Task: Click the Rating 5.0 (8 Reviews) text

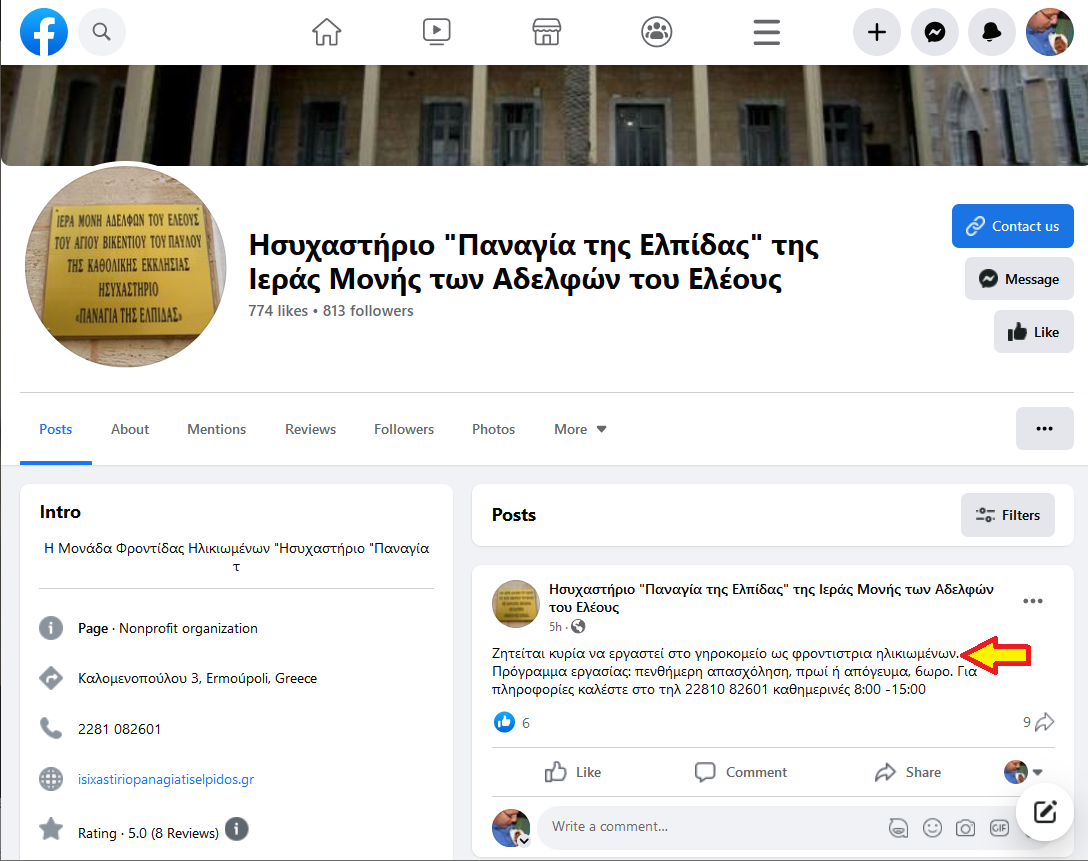Action: 148,833
